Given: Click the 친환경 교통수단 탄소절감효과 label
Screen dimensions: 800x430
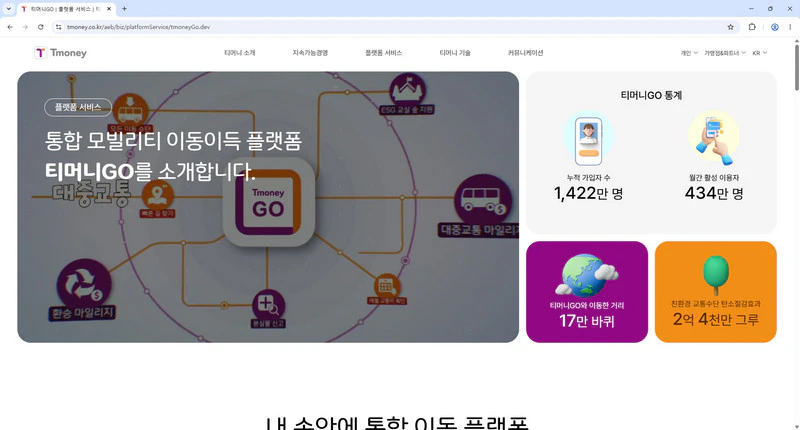Looking at the screenshot, I should coord(715,303).
